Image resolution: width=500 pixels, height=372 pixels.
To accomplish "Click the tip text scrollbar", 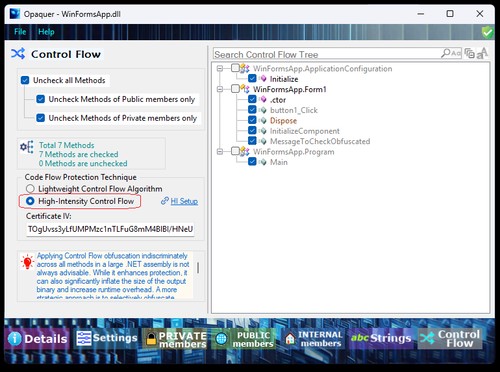I will point(198,268).
